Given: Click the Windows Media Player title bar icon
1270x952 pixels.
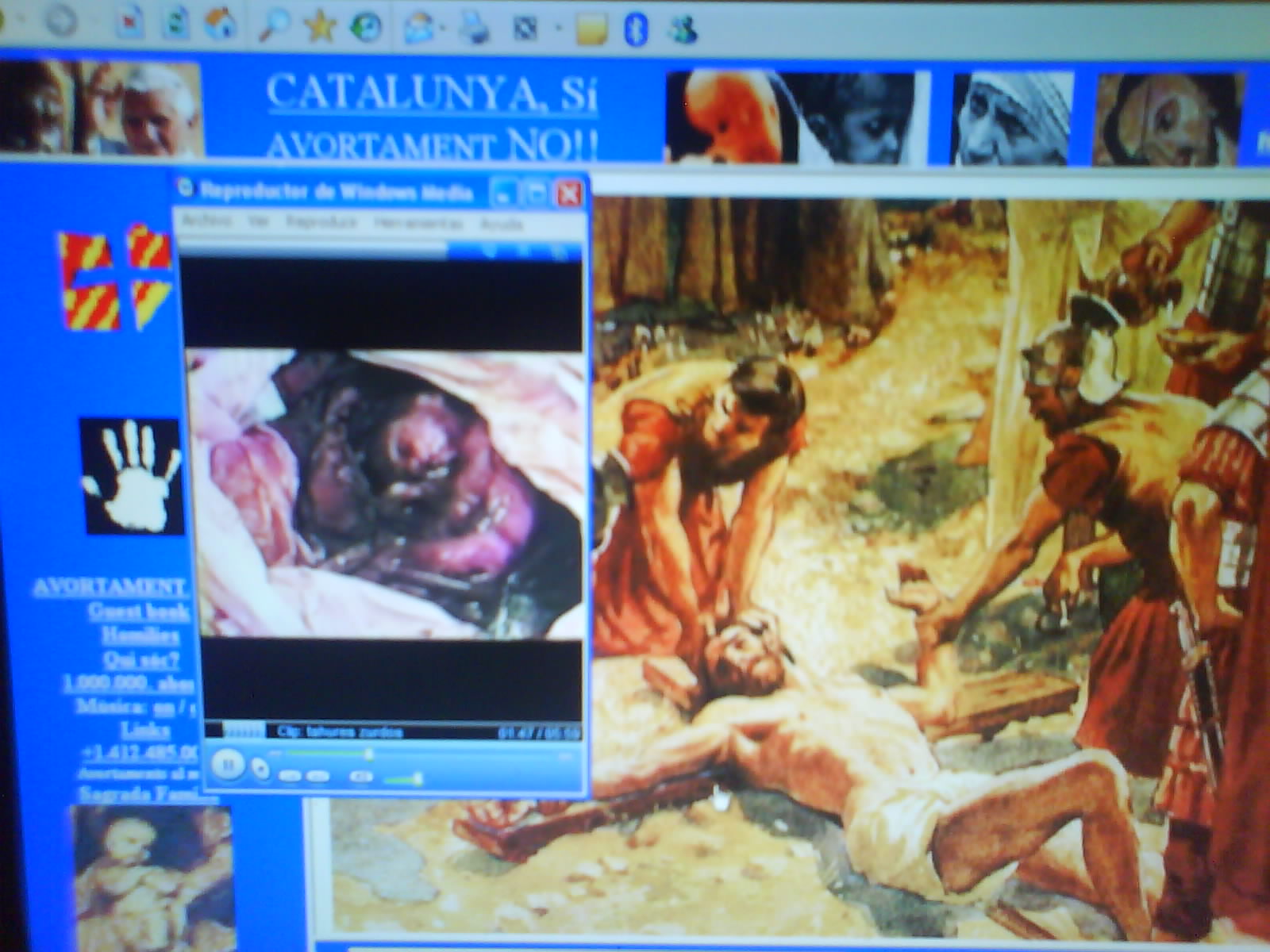Looking at the screenshot, I should (x=187, y=188).
